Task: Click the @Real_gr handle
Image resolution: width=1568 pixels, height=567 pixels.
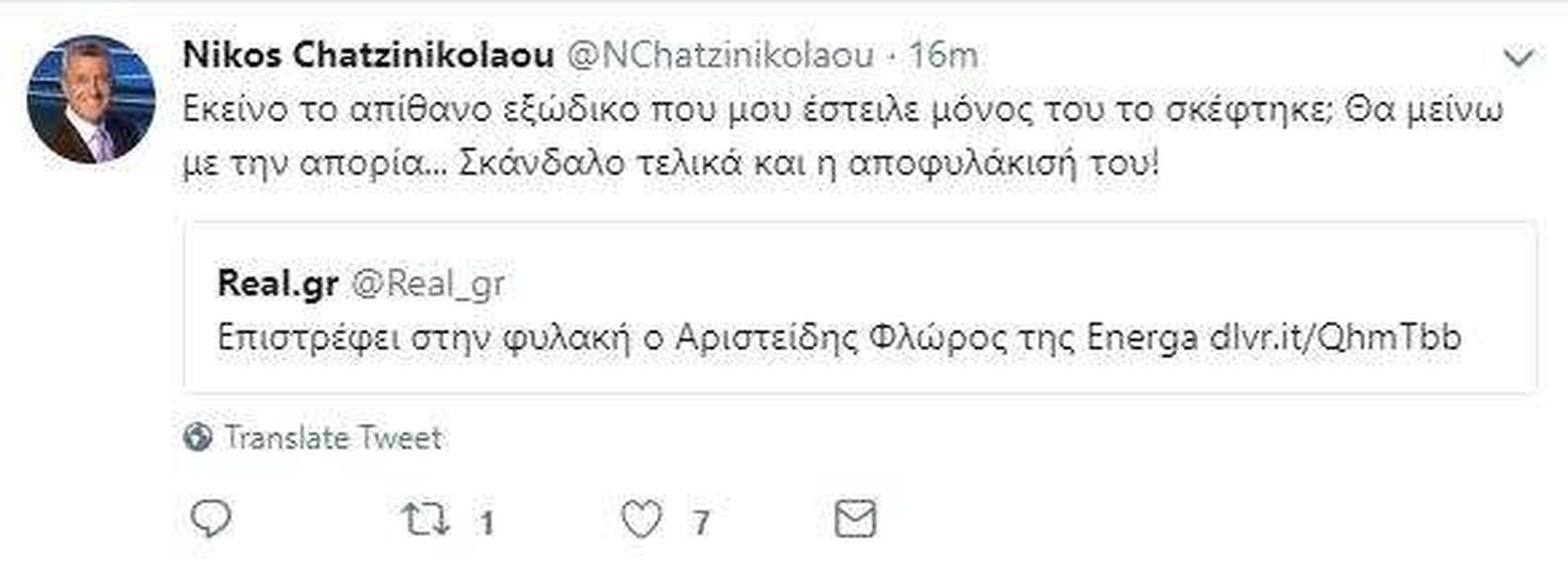Action: (427, 284)
